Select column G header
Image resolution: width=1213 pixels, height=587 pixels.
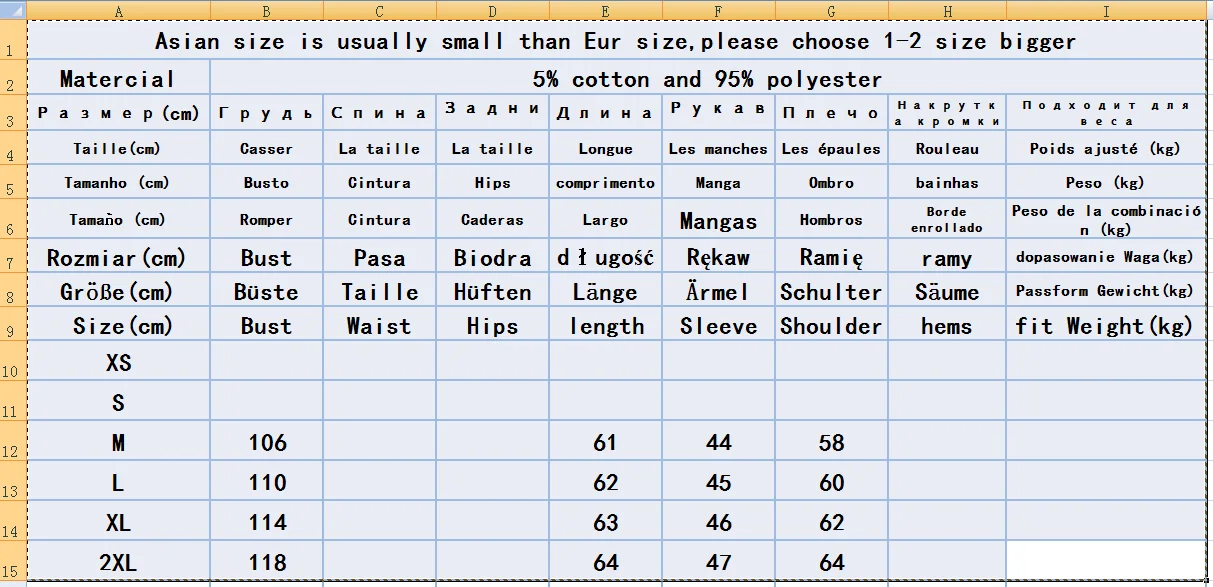tap(831, 11)
